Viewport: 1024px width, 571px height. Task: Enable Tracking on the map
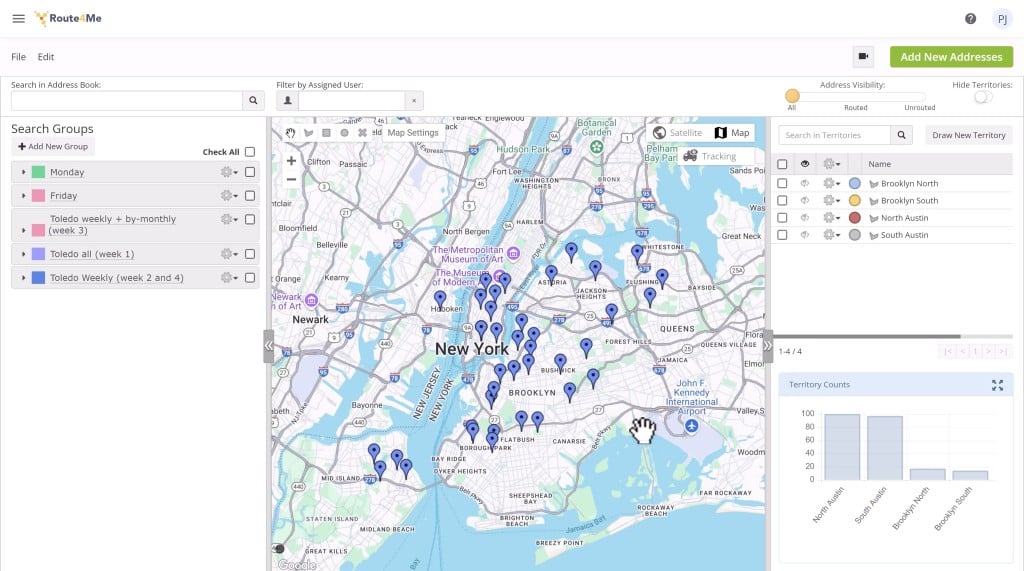pyautogui.click(x=710, y=156)
